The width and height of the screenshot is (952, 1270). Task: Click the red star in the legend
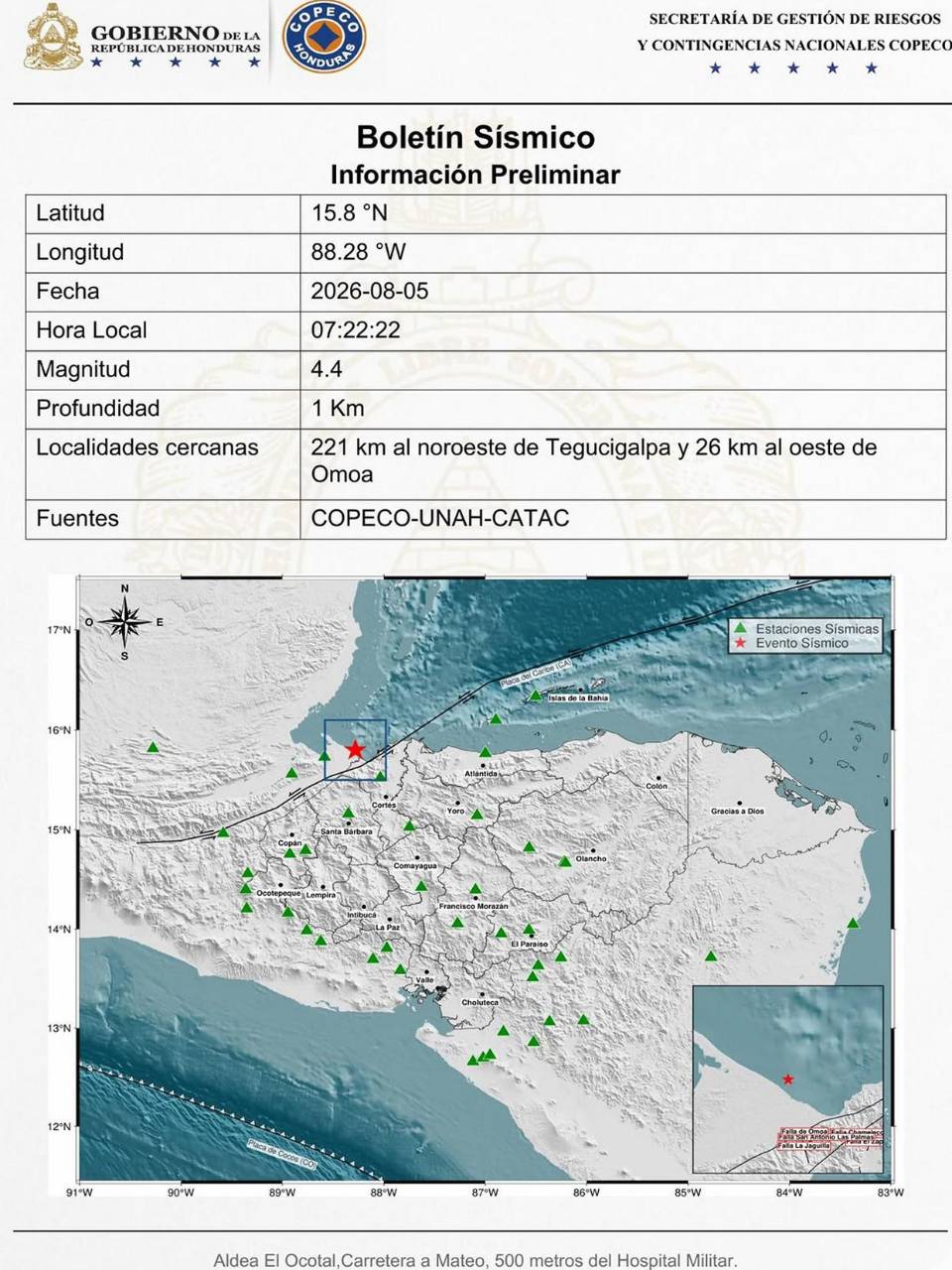(739, 643)
